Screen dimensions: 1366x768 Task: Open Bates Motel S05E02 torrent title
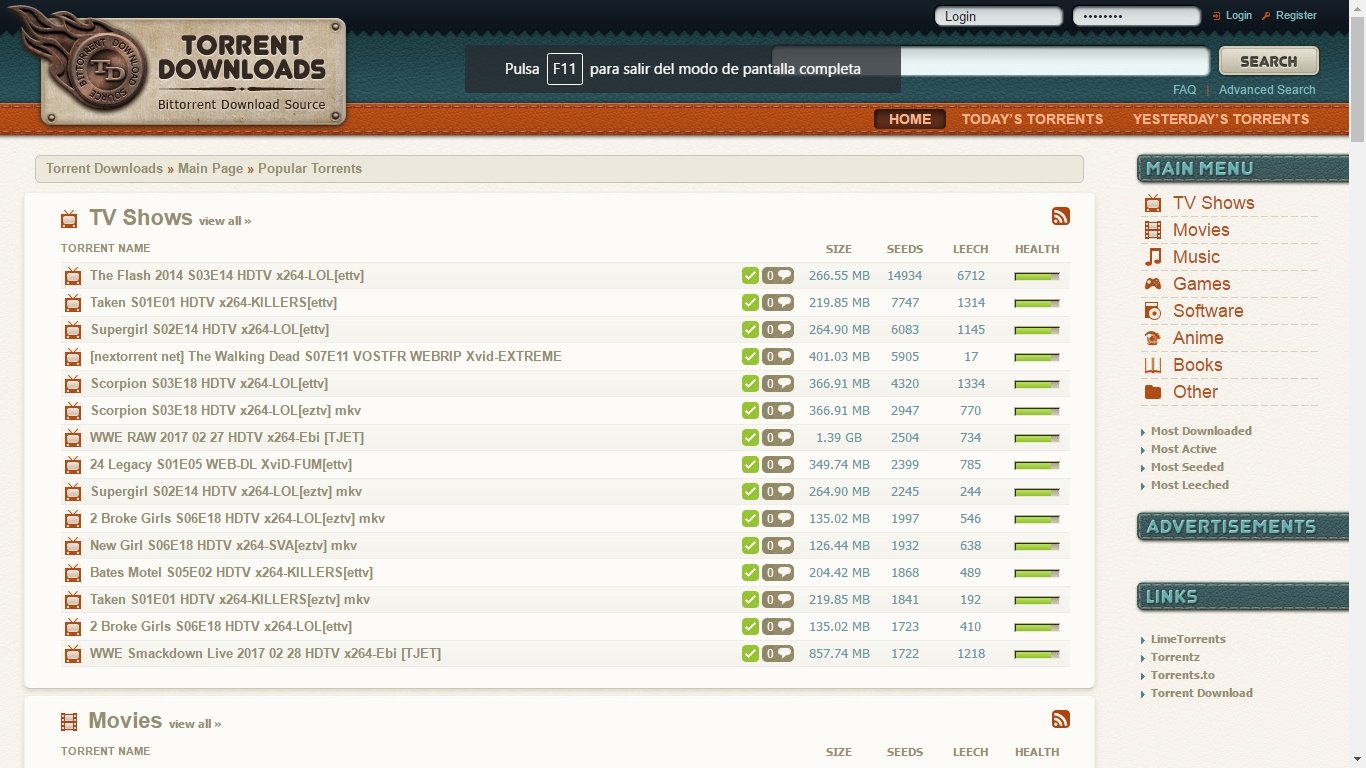pyautogui.click(x=231, y=573)
